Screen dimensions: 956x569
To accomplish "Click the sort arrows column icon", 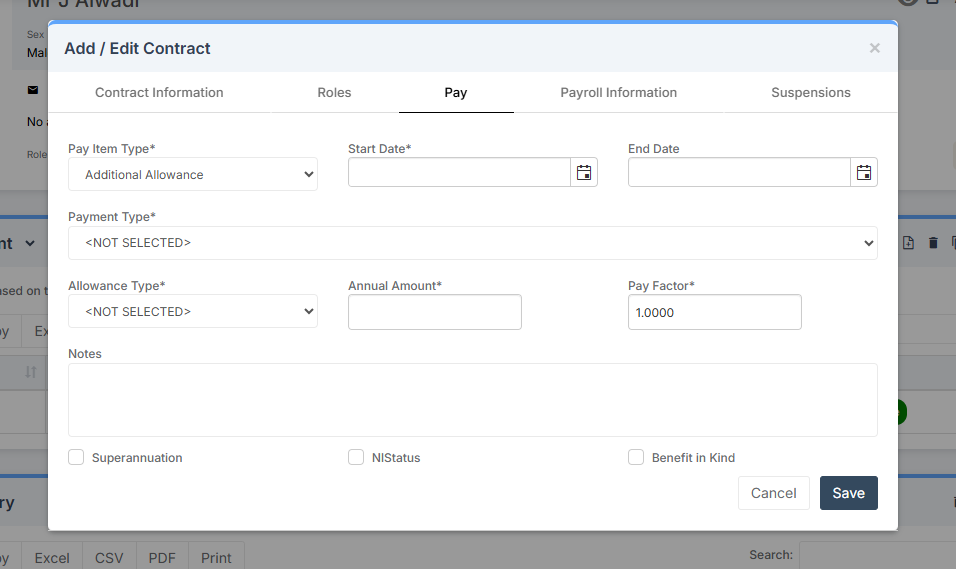I will 31,372.
